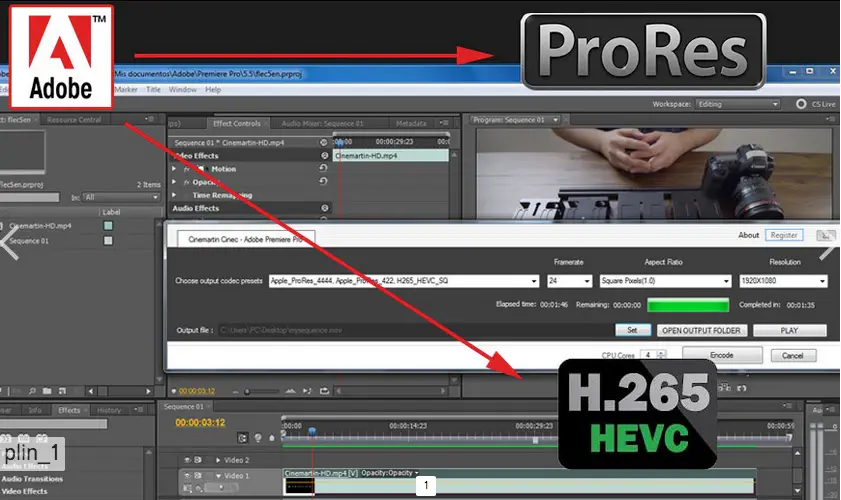The image size is (841, 500).
Task: Click label color swatch for Cinemartin-HD.mp4
Action: [x=108, y=226]
